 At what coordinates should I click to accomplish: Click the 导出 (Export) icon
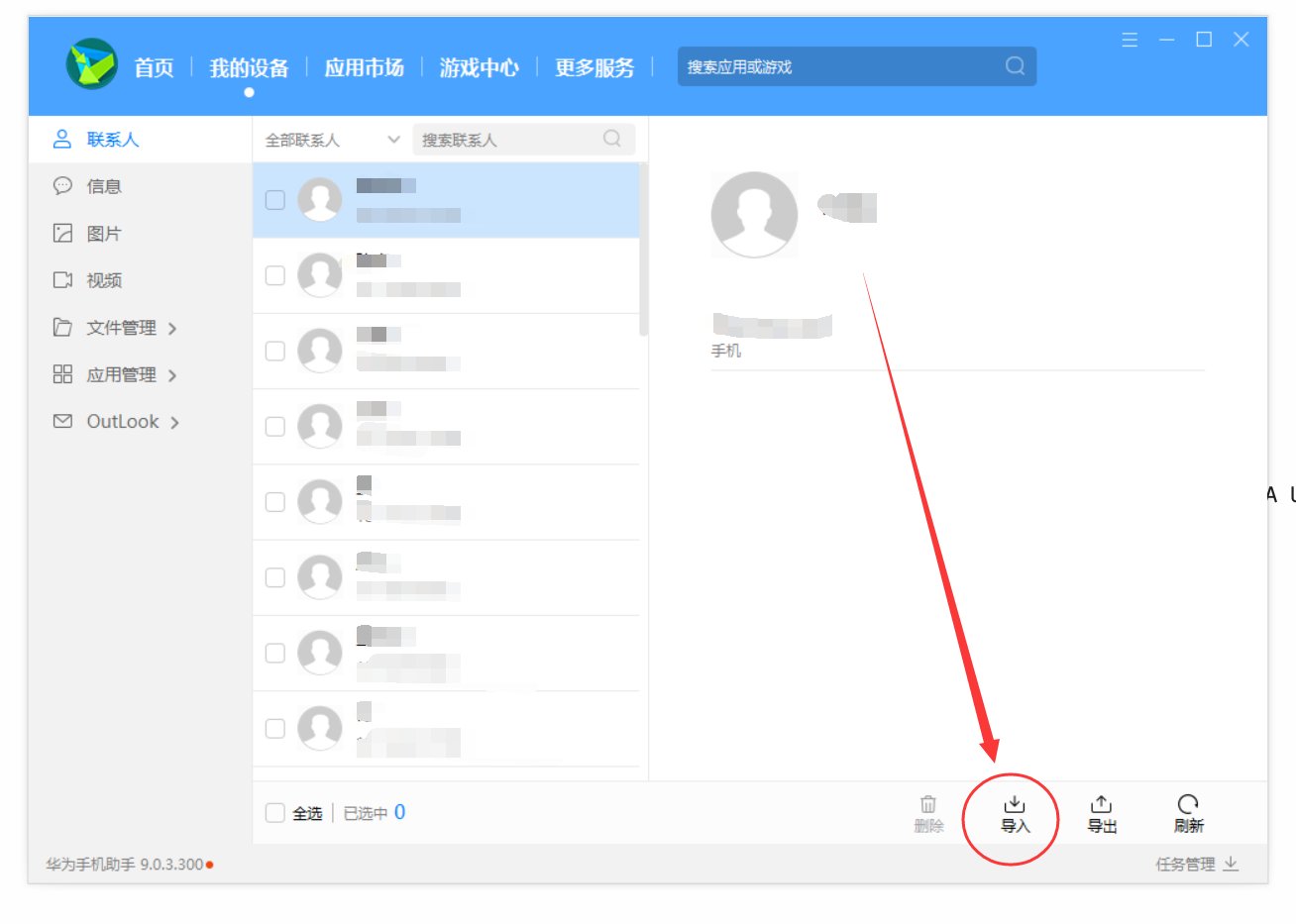pyautogui.click(x=1102, y=812)
